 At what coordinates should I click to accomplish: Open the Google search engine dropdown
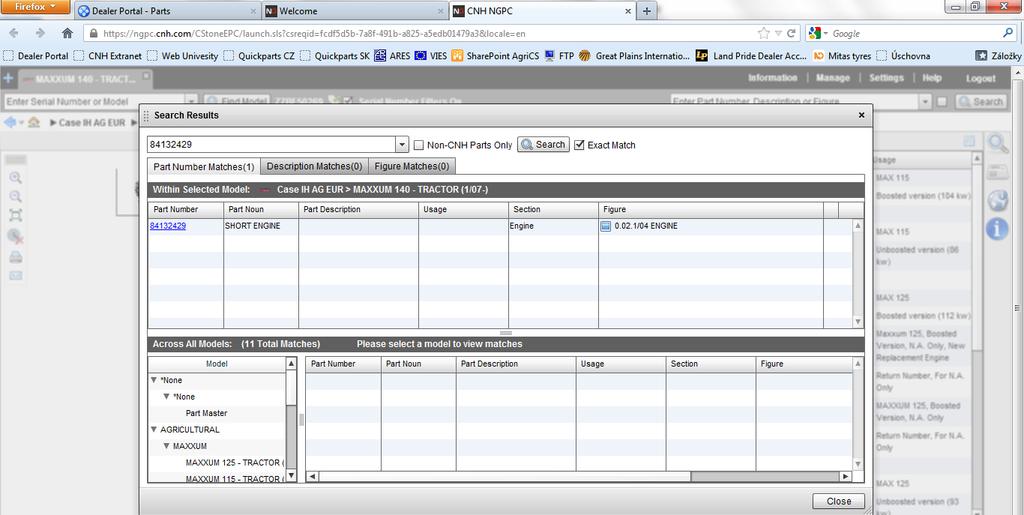pos(819,33)
